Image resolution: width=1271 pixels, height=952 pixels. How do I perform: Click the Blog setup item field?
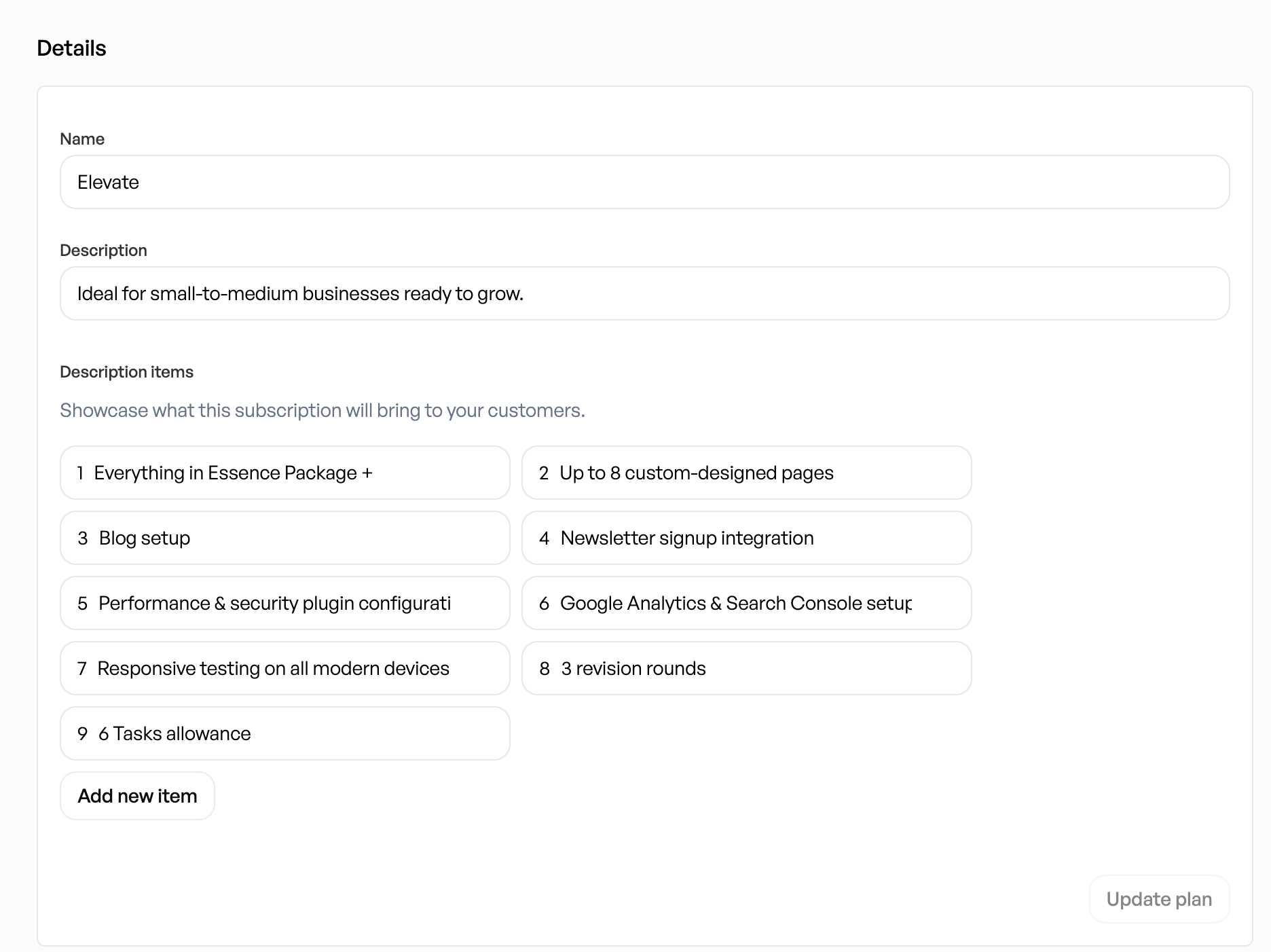pos(284,538)
